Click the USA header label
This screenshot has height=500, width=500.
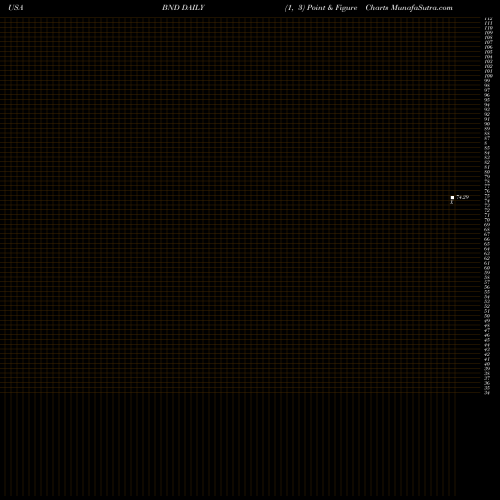pyautogui.click(x=16, y=8)
